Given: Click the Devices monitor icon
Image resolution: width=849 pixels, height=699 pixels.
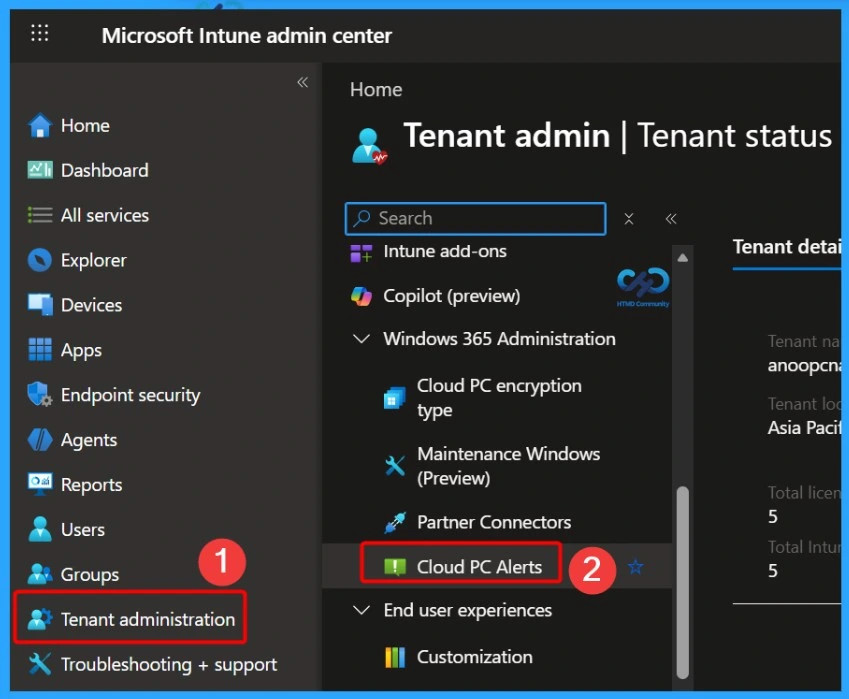Looking at the screenshot, I should click(40, 305).
